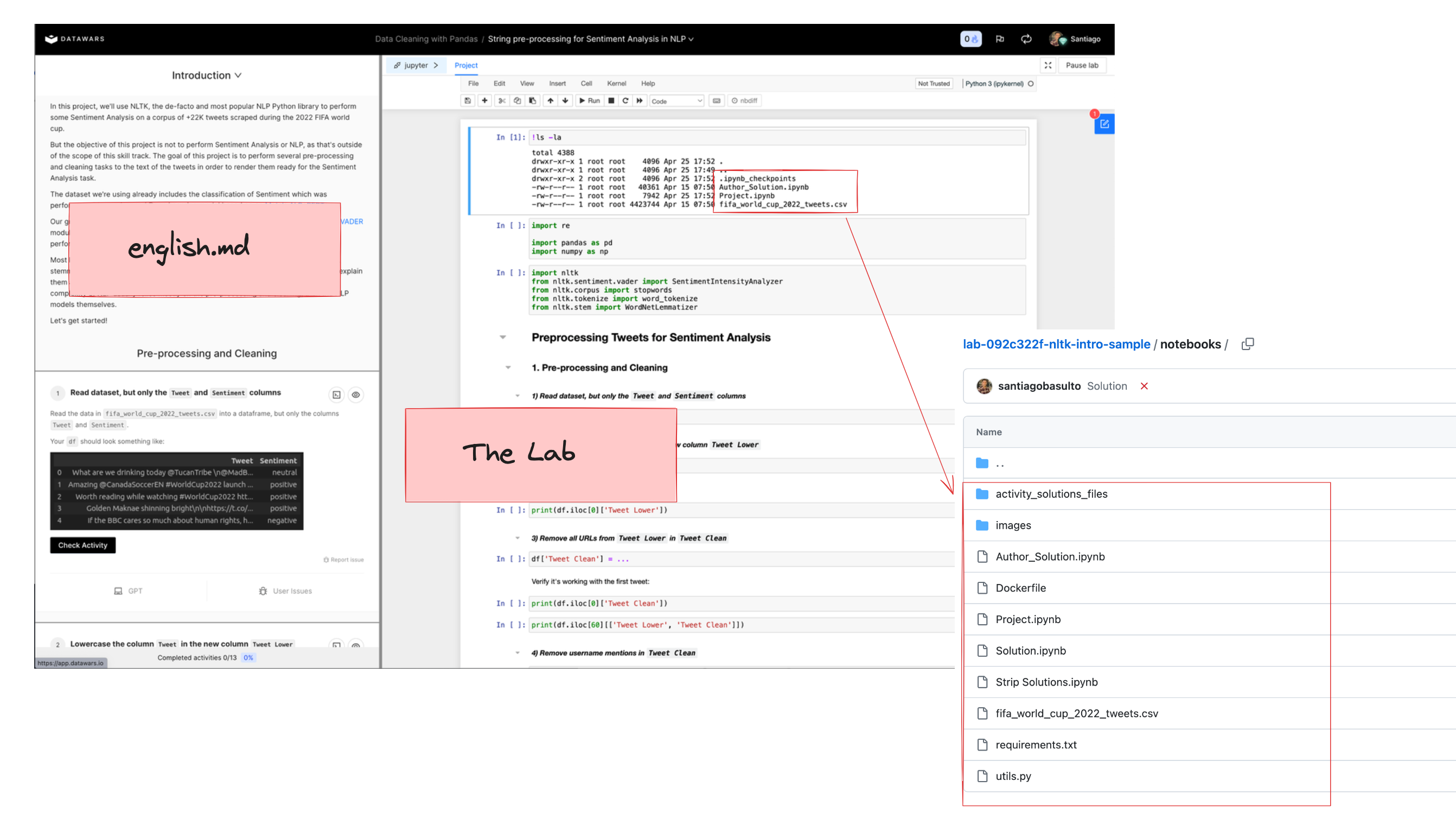This screenshot has height=825, width=1456.
Task: Copy the repository path
Action: 1248,344
